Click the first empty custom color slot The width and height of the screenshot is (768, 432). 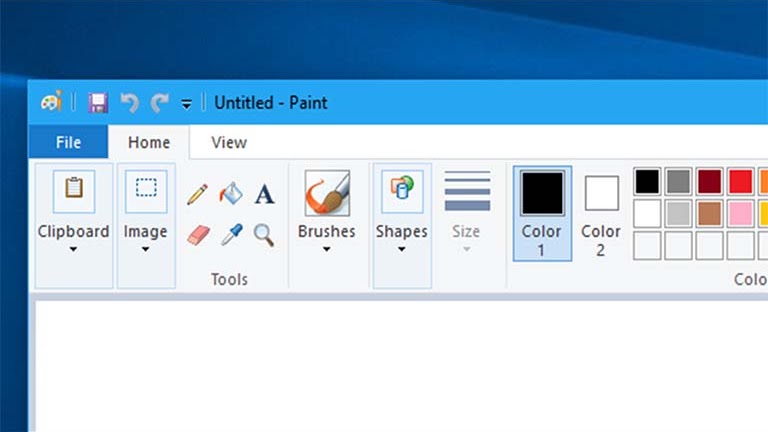(x=647, y=246)
